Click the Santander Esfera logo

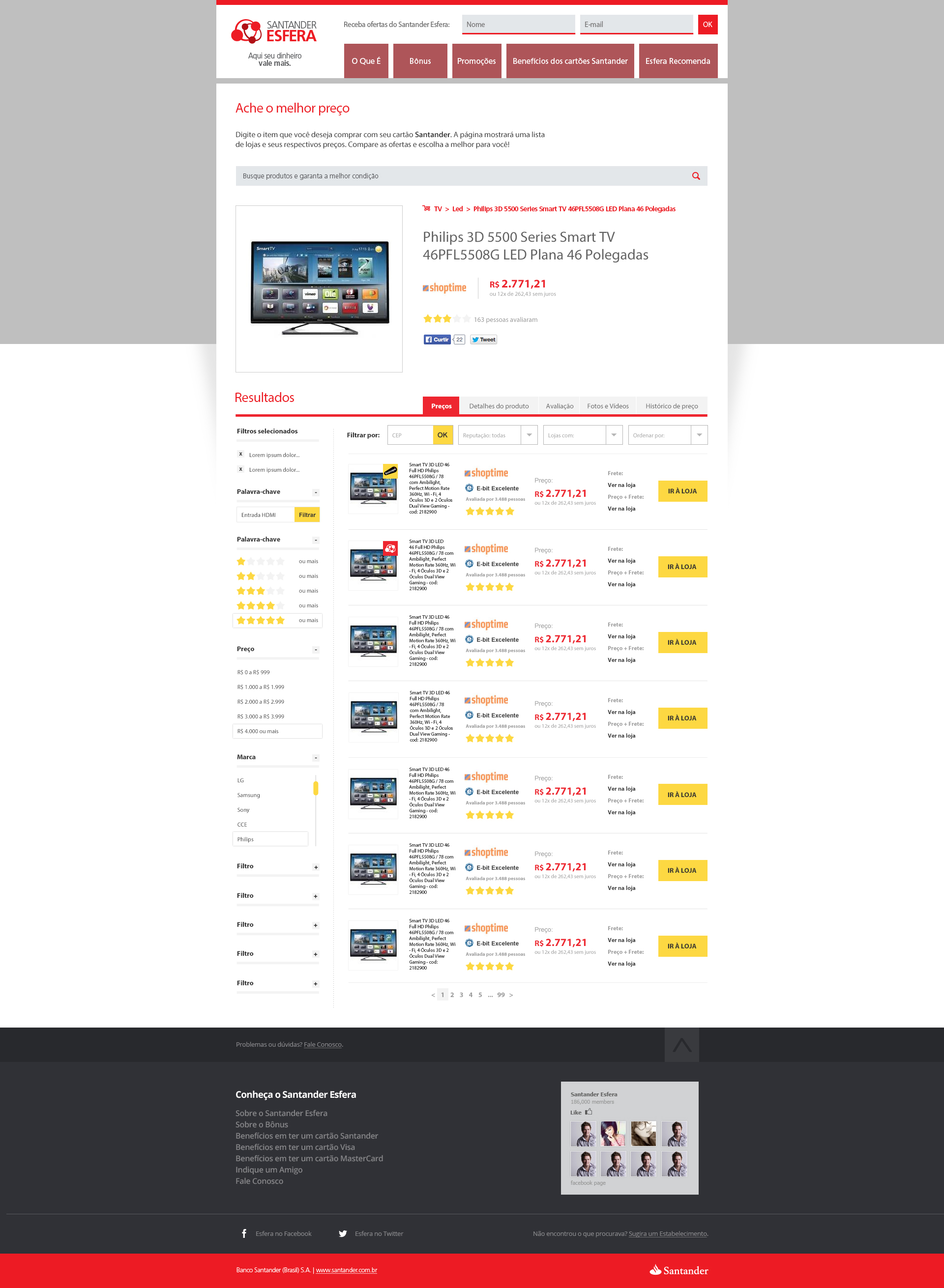(274, 32)
